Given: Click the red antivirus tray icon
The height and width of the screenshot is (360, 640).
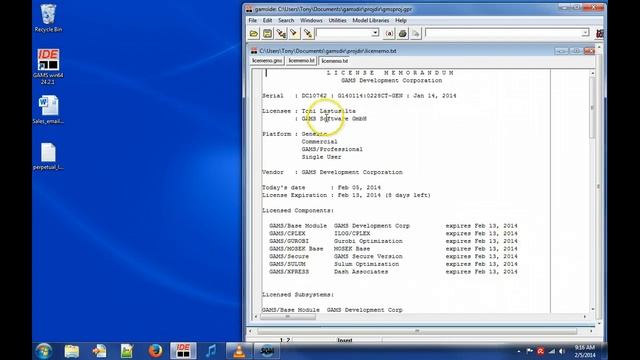Looking at the screenshot, I should pyautogui.click(x=540, y=351).
